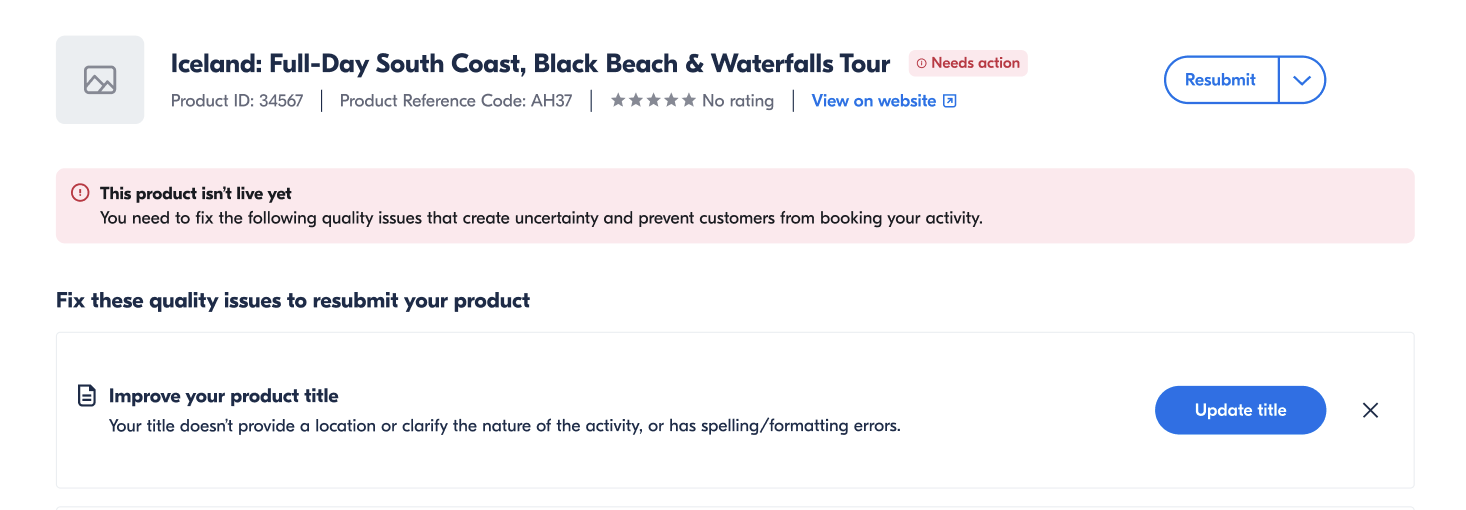Click the red alert icon in banner

pos(80,193)
